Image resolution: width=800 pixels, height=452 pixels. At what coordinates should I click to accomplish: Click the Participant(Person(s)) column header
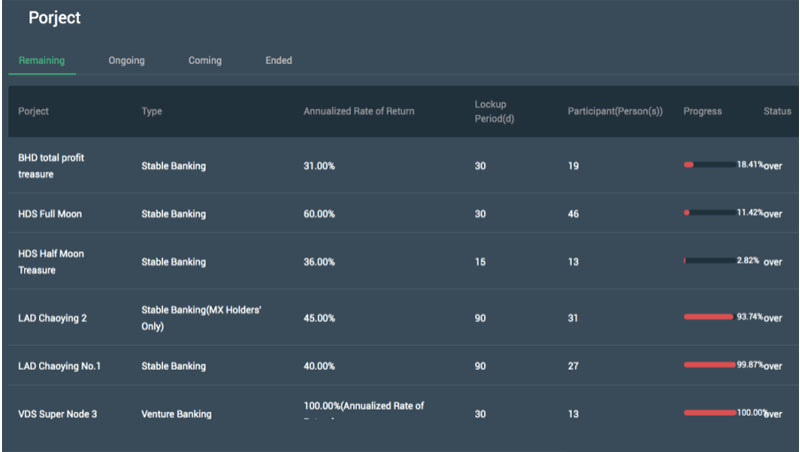(615, 111)
